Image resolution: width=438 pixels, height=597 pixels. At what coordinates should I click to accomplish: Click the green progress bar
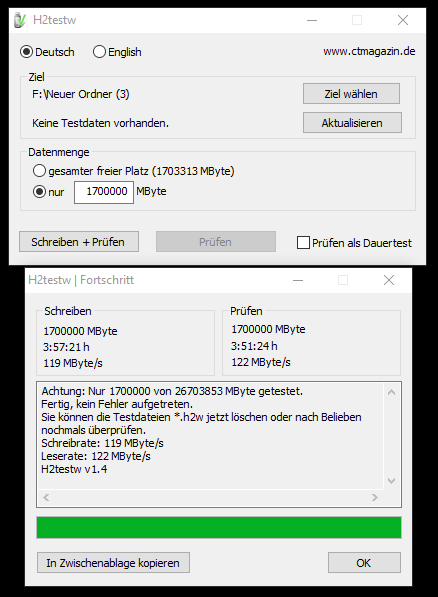point(219,527)
